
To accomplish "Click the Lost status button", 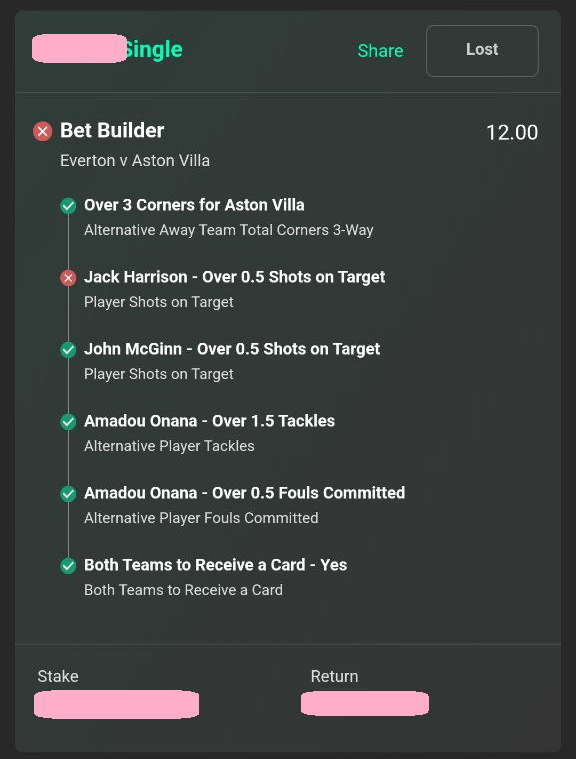I will click(482, 50).
